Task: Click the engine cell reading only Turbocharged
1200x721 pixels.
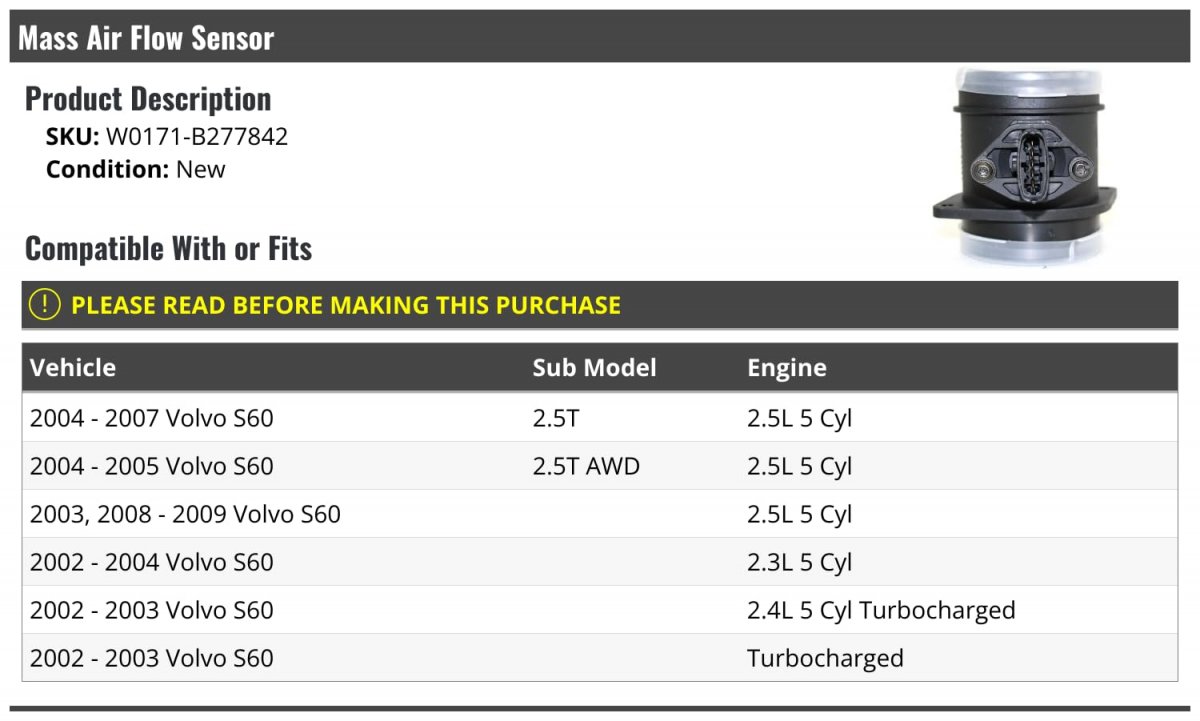Action: [x=825, y=658]
